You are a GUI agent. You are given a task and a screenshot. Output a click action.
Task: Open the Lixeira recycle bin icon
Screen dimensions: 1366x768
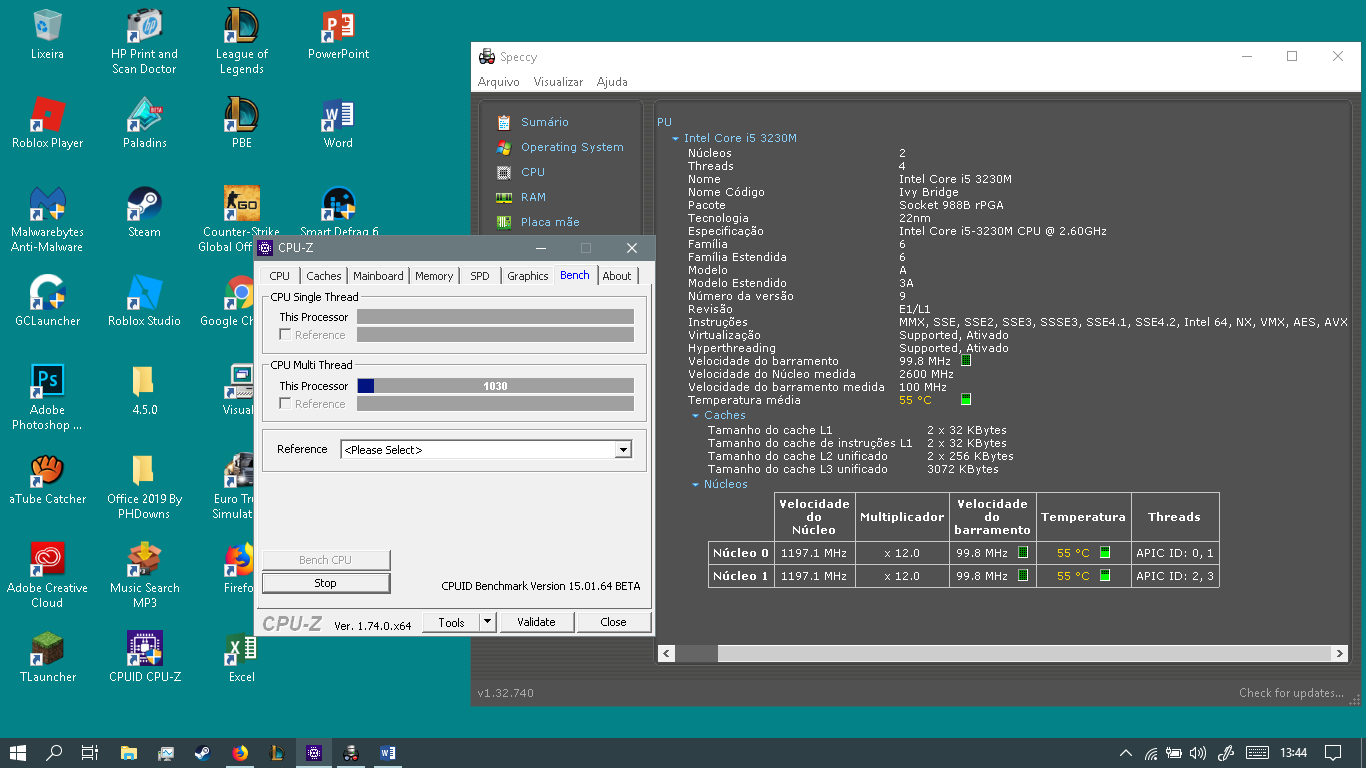(x=47, y=35)
